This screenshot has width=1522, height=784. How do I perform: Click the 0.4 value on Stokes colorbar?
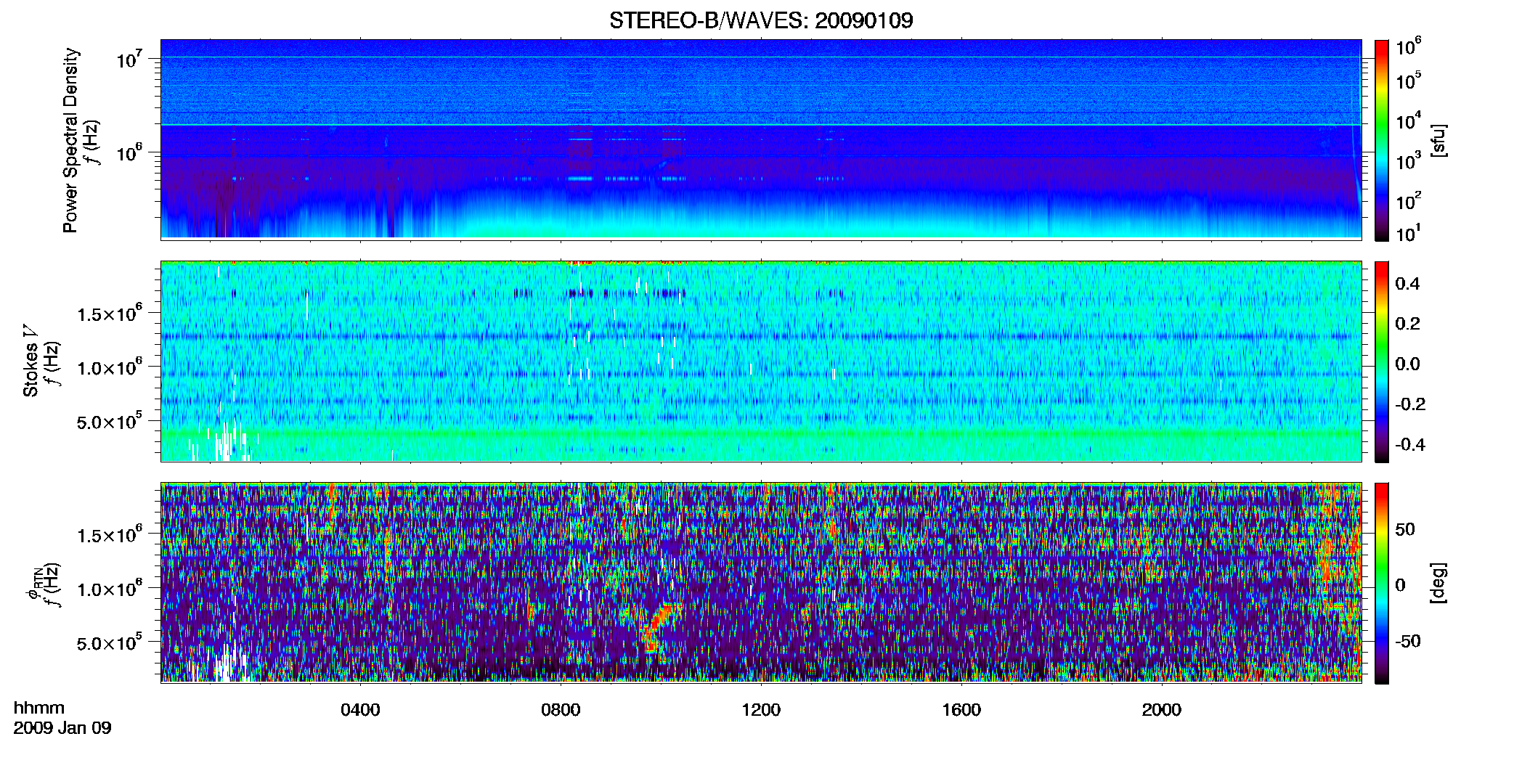(x=1407, y=284)
